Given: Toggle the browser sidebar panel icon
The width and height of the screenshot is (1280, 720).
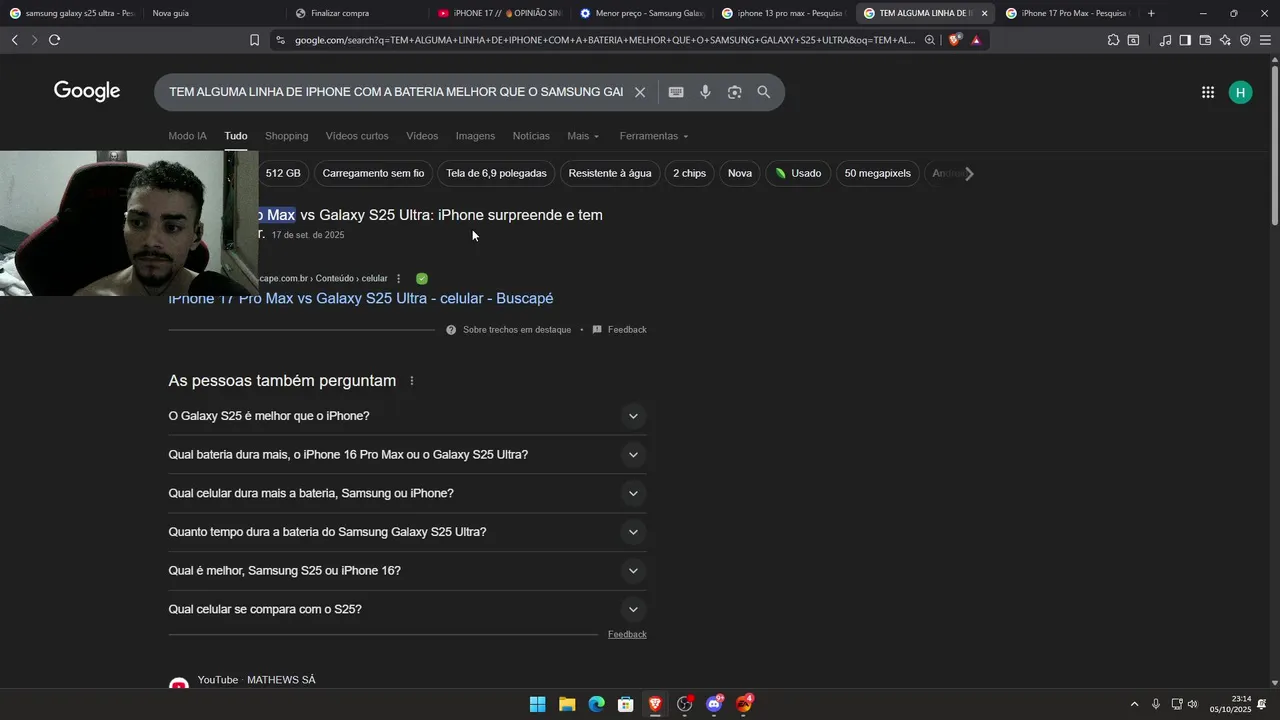Looking at the screenshot, I should [1185, 40].
